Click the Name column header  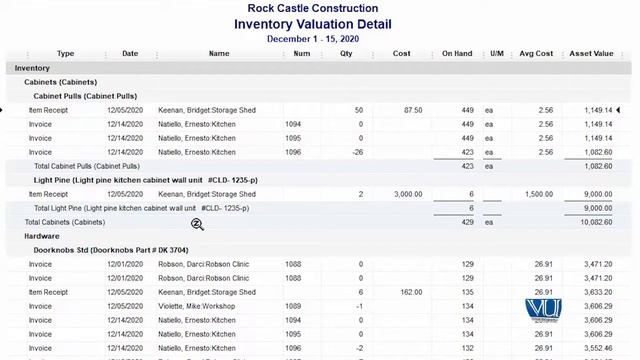(219, 53)
